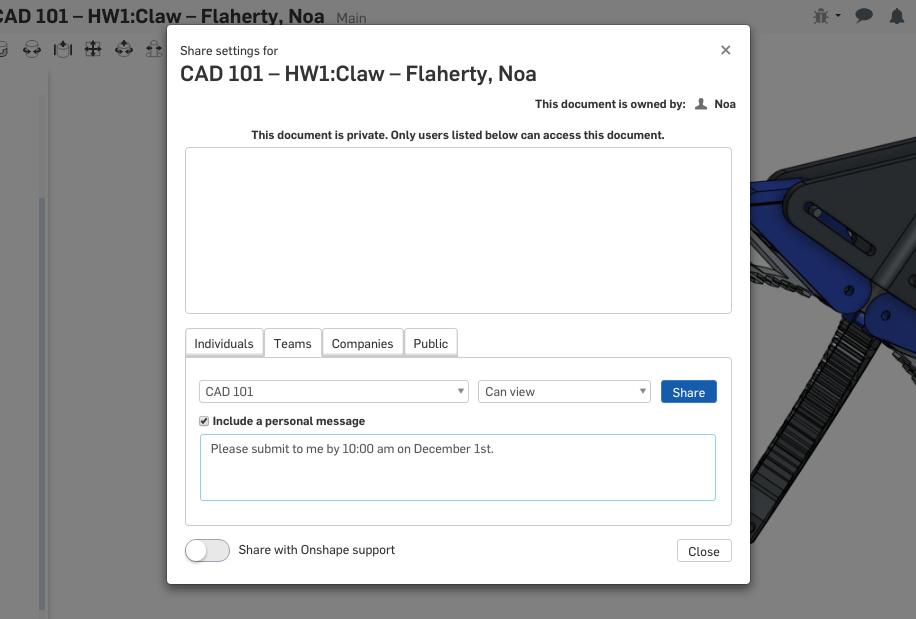Uncheck Include a personal message
This screenshot has height=619, width=916.
click(x=204, y=421)
